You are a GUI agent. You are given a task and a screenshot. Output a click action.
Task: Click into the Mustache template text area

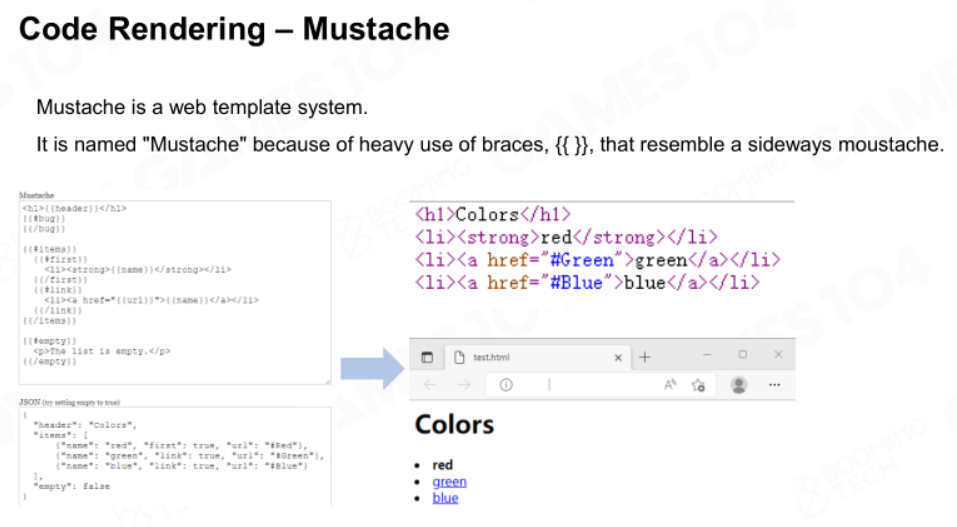[x=175, y=293]
